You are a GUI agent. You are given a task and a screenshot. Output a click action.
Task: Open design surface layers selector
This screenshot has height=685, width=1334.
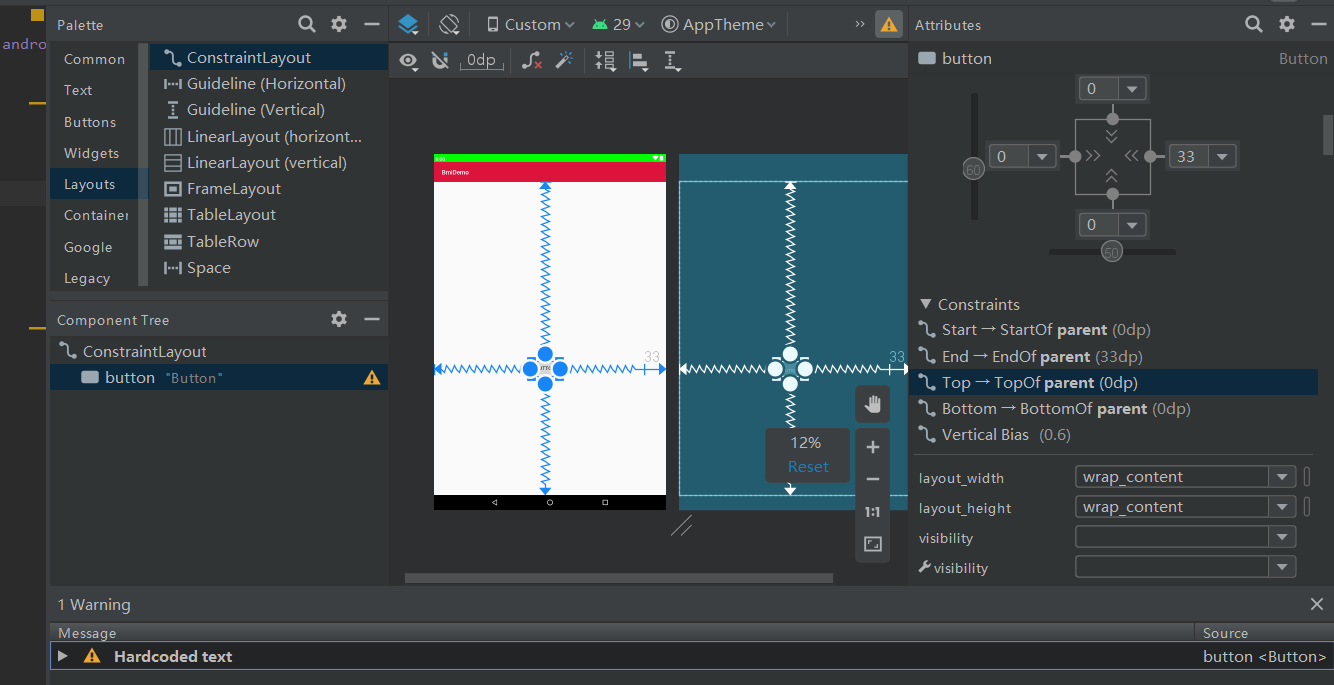pyautogui.click(x=408, y=24)
